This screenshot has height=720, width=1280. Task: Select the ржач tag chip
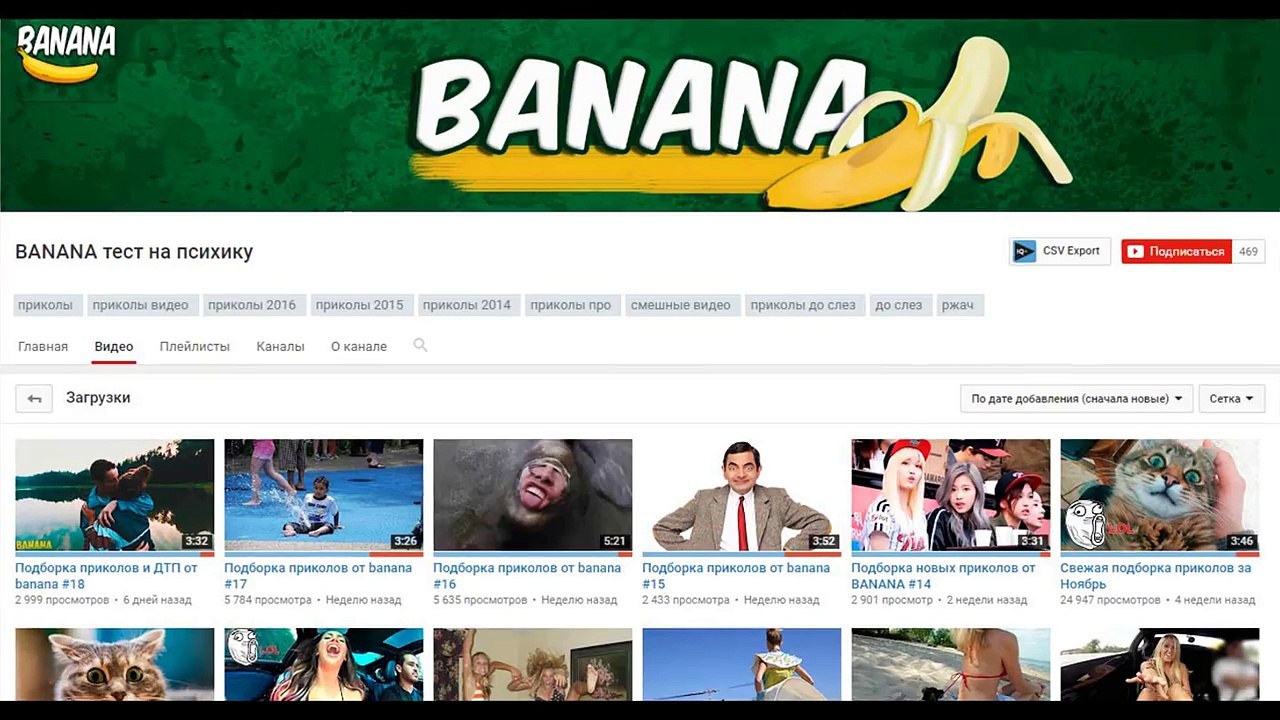point(958,305)
